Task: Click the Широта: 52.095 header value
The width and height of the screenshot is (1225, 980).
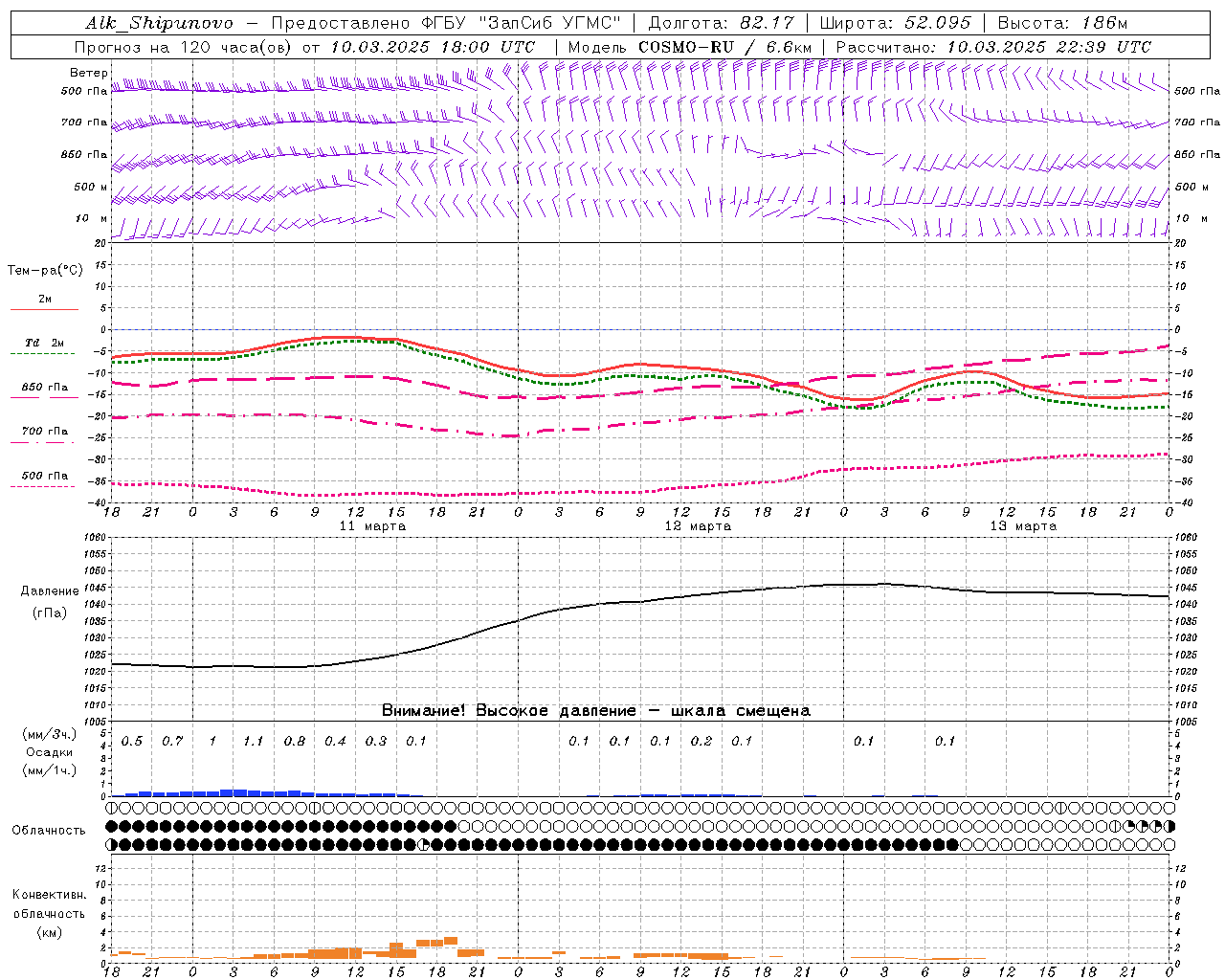Action: (x=895, y=23)
